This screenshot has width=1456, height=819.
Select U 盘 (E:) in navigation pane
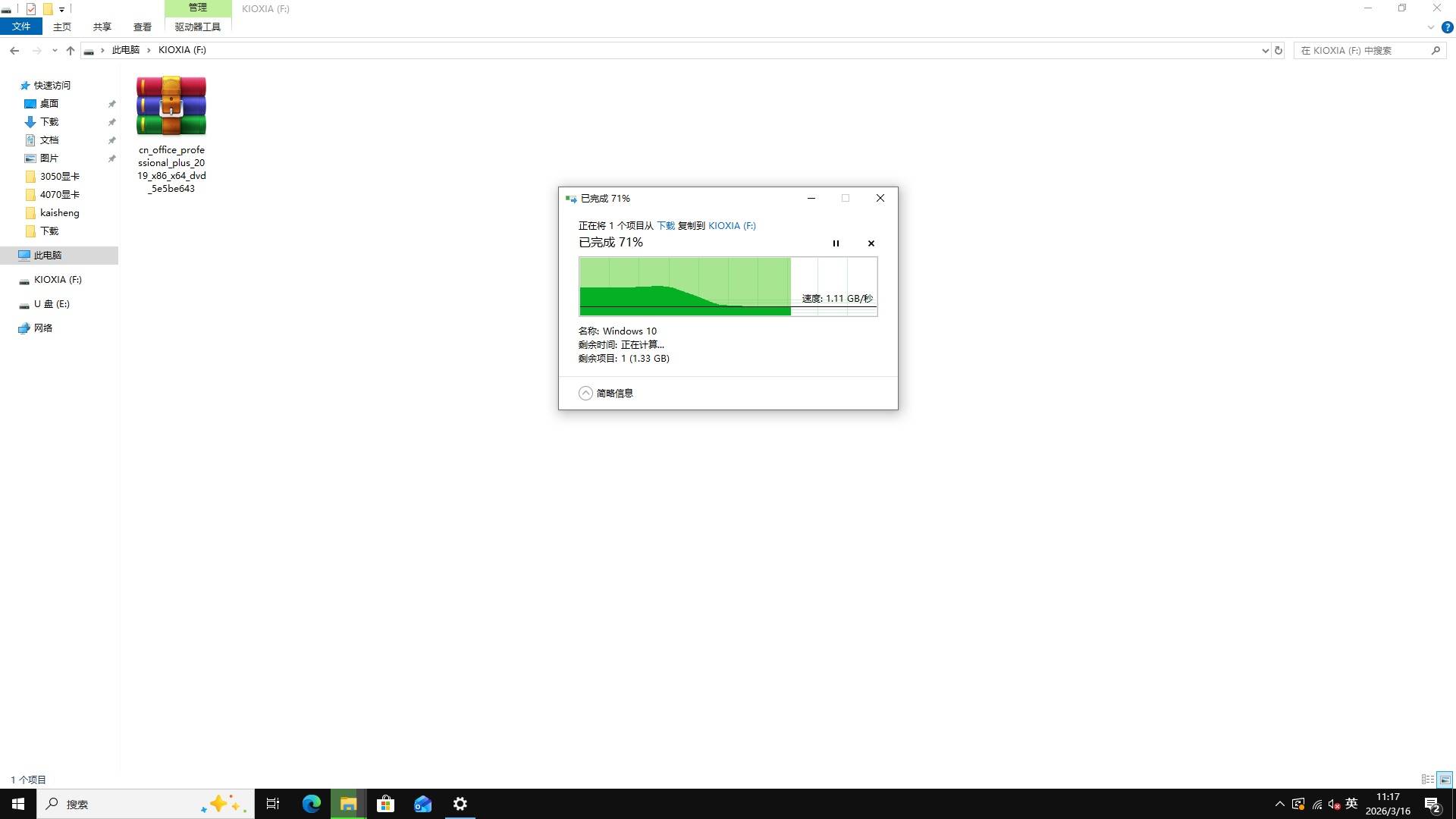52,304
